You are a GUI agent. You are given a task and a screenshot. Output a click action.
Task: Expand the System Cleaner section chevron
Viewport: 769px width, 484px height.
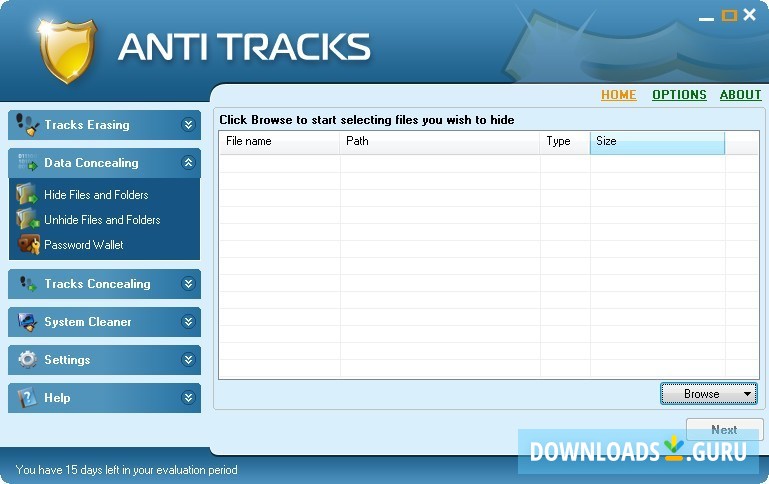pos(188,322)
